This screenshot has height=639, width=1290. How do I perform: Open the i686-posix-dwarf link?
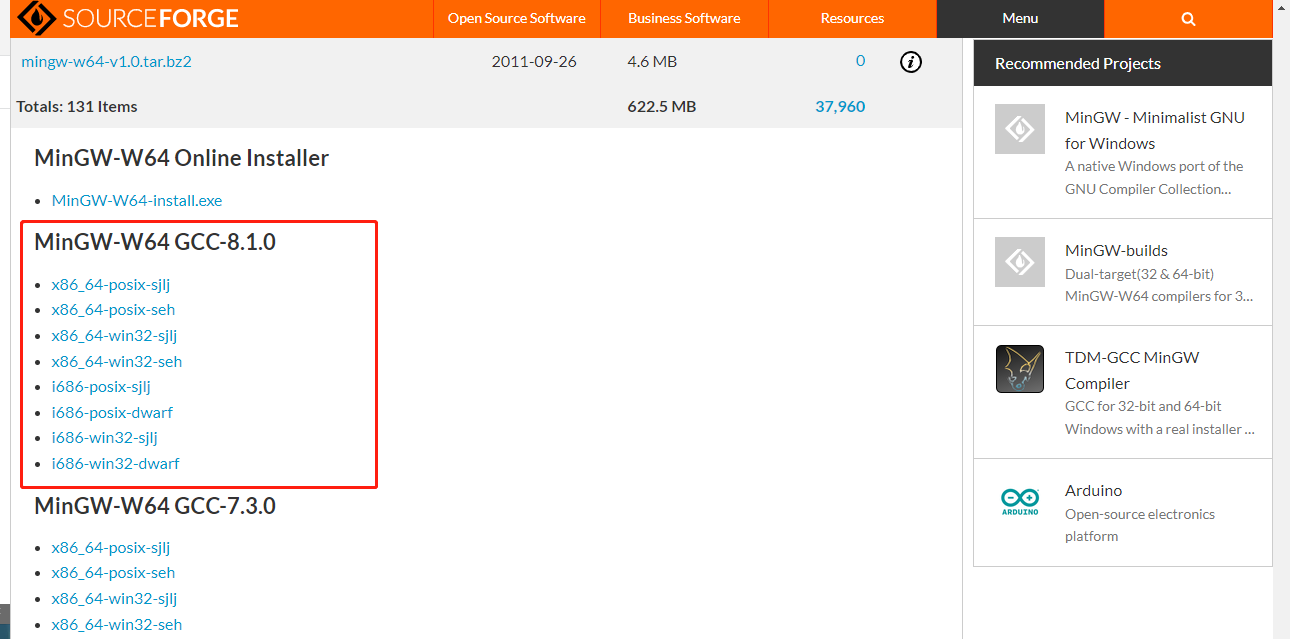[x=112, y=412]
